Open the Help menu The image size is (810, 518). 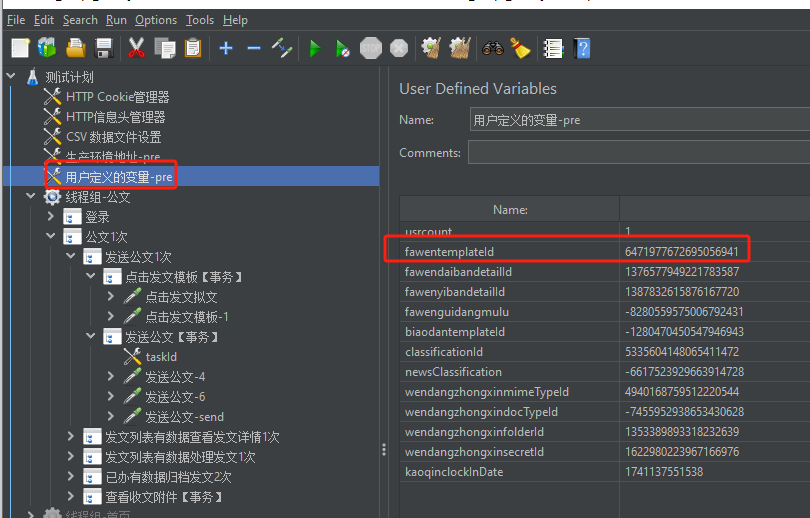(236, 20)
